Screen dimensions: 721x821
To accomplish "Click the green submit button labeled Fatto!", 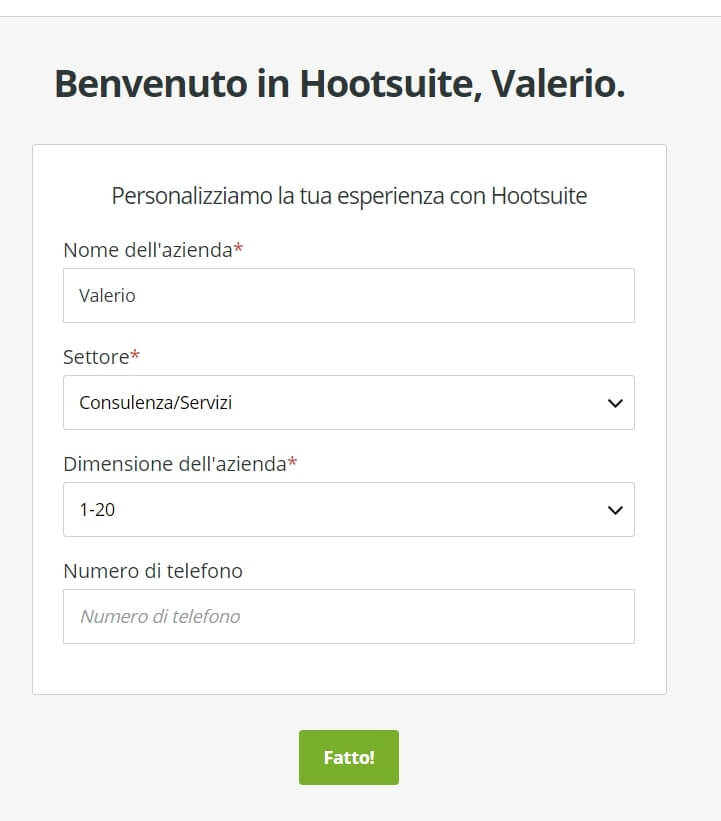I will (348, 757).
